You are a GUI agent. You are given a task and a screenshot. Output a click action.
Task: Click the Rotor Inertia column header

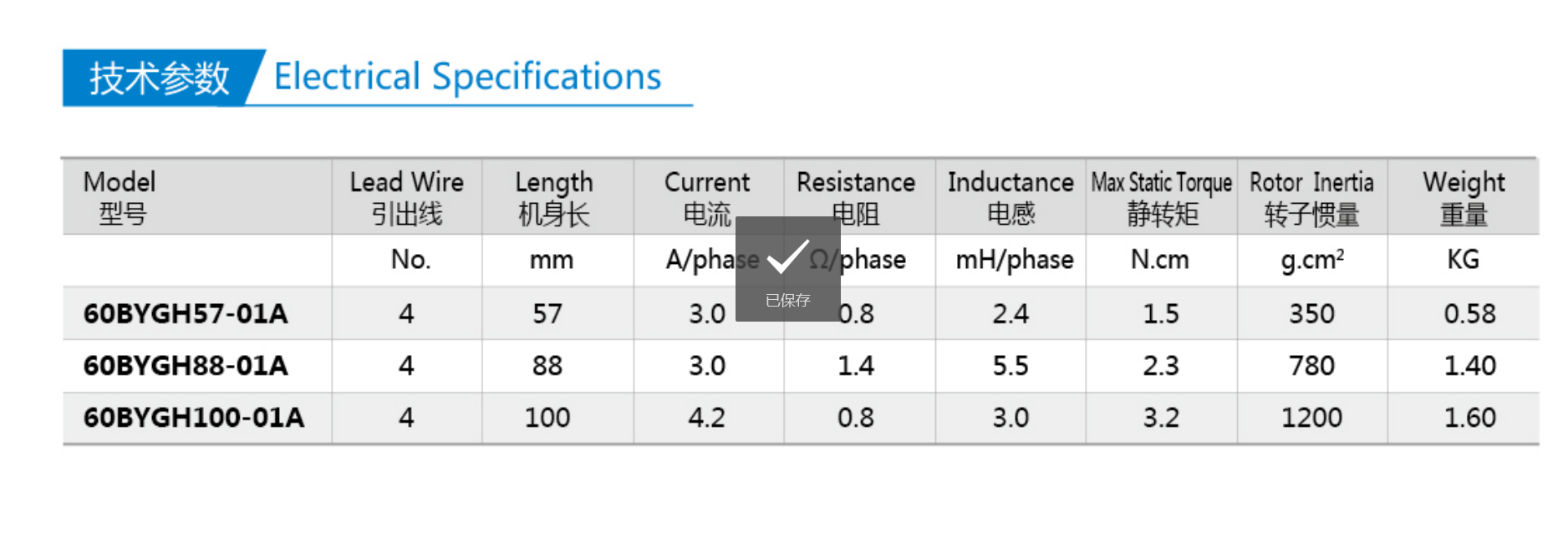(x=1311, y=197)
